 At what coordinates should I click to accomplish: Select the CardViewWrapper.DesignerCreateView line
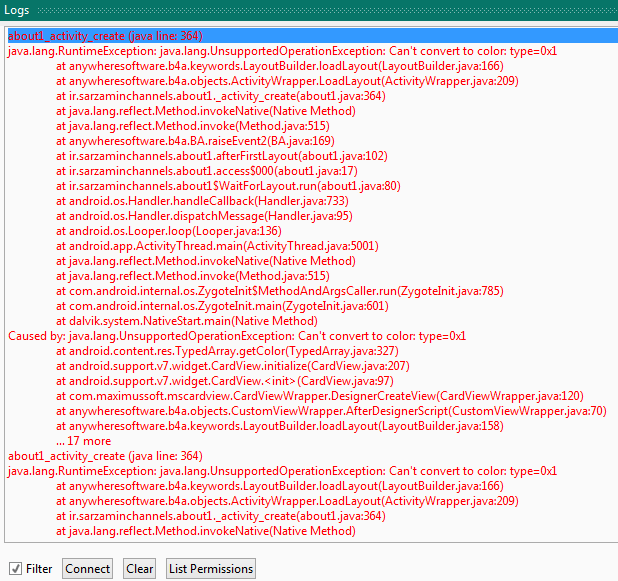click(320, 396)
